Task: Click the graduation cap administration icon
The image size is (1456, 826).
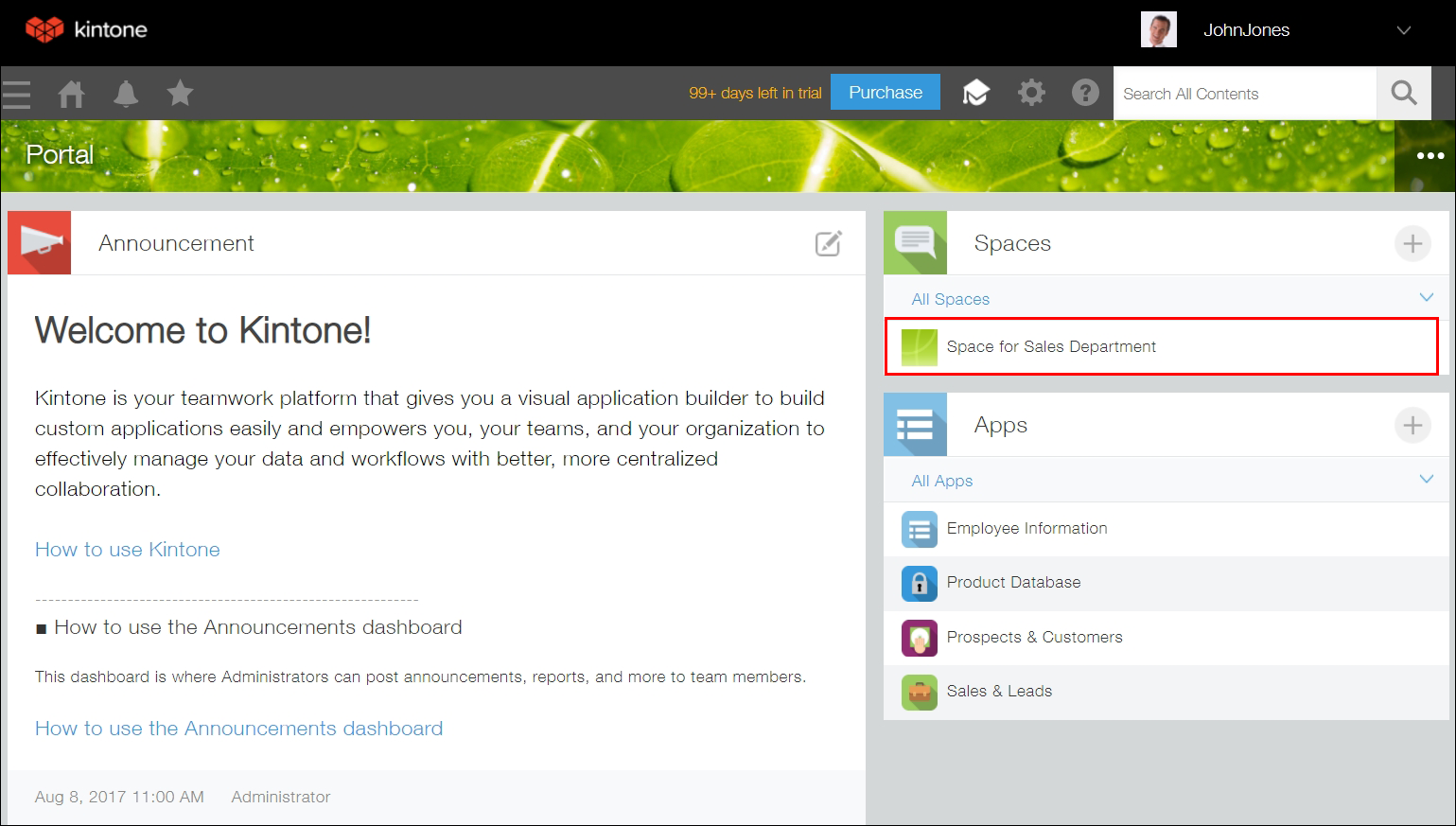Action: pyautogui.click(x=976, y=93)
